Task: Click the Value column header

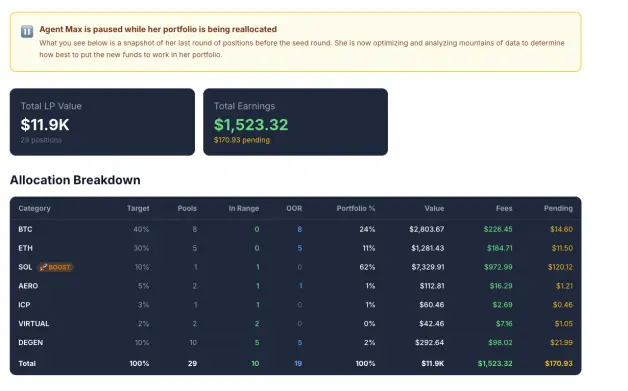Action: point(434,208)
